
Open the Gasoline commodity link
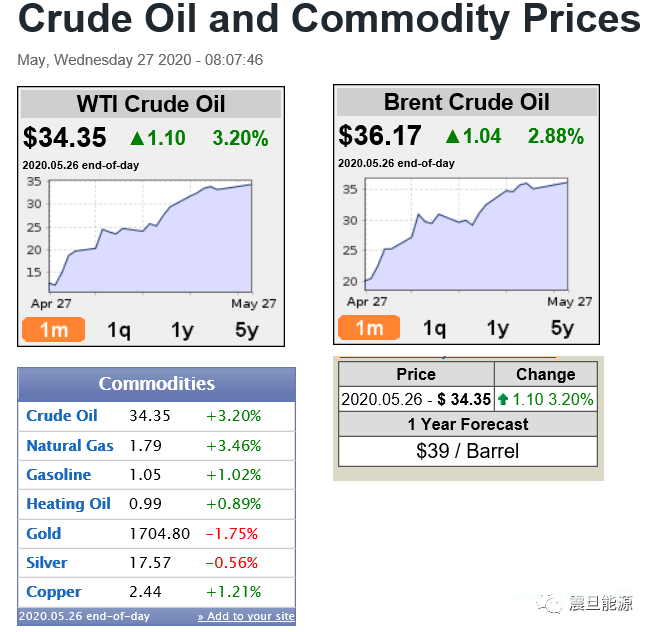58,474
